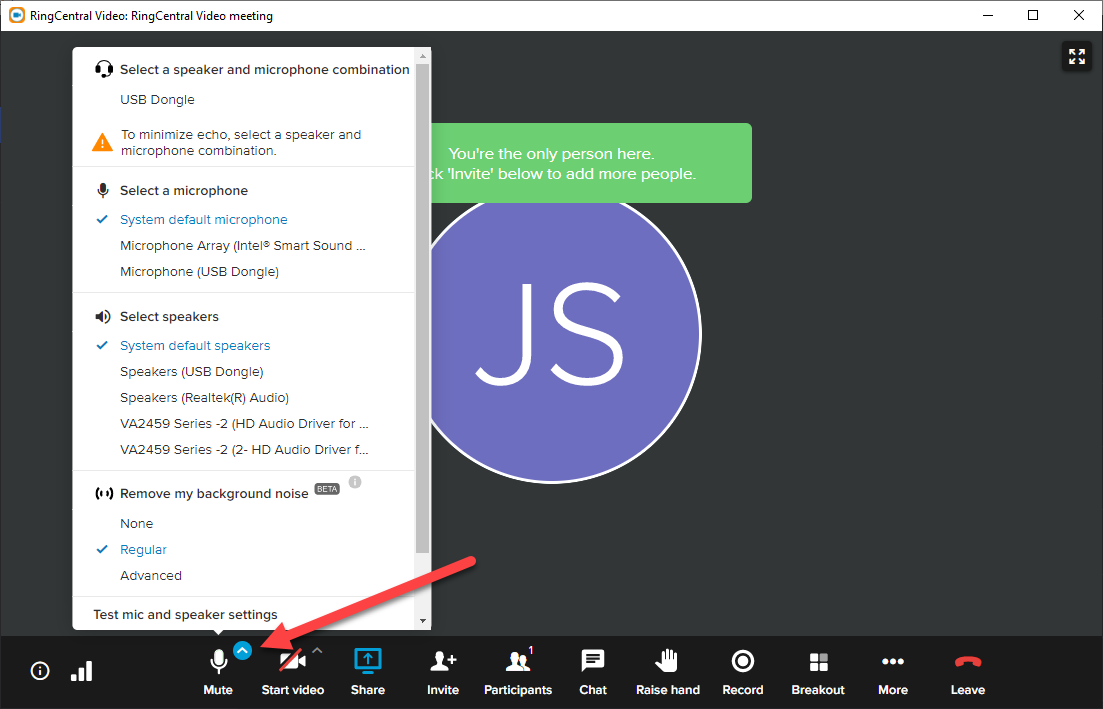This screenshot has height=709, width=1103.
Task: Minimize the RingCentral Video window
Action: click(x=988, y=15)
